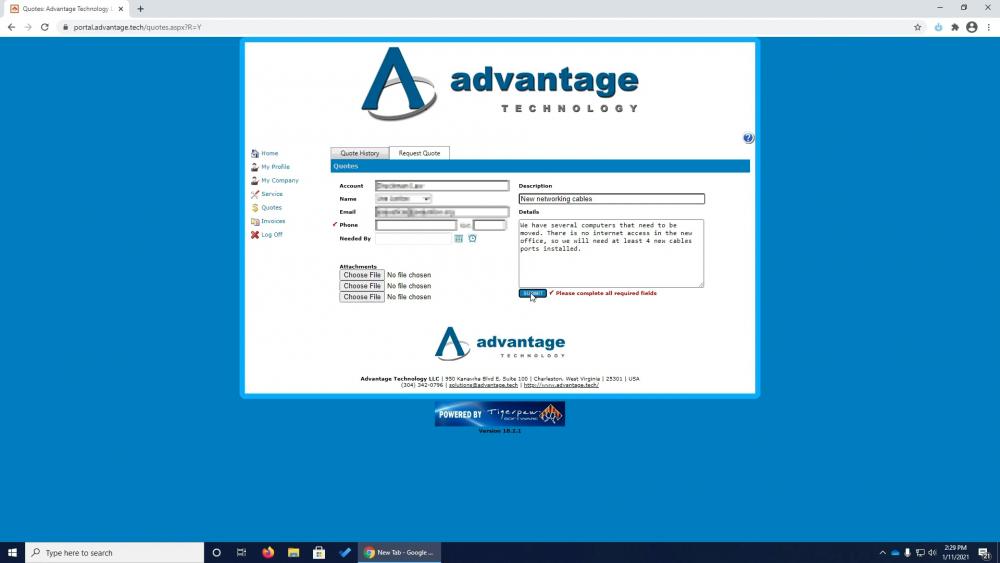Viewport: 1000px width, 563px height.
Task: Go to the Service page
Action: (272, 194)
